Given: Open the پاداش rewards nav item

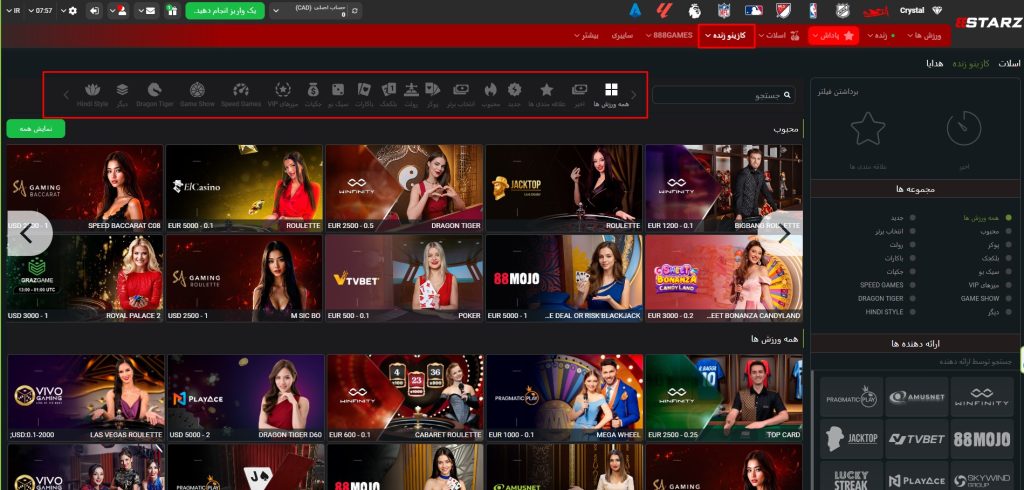Looking at the screenshot, I should click(834, 36).
